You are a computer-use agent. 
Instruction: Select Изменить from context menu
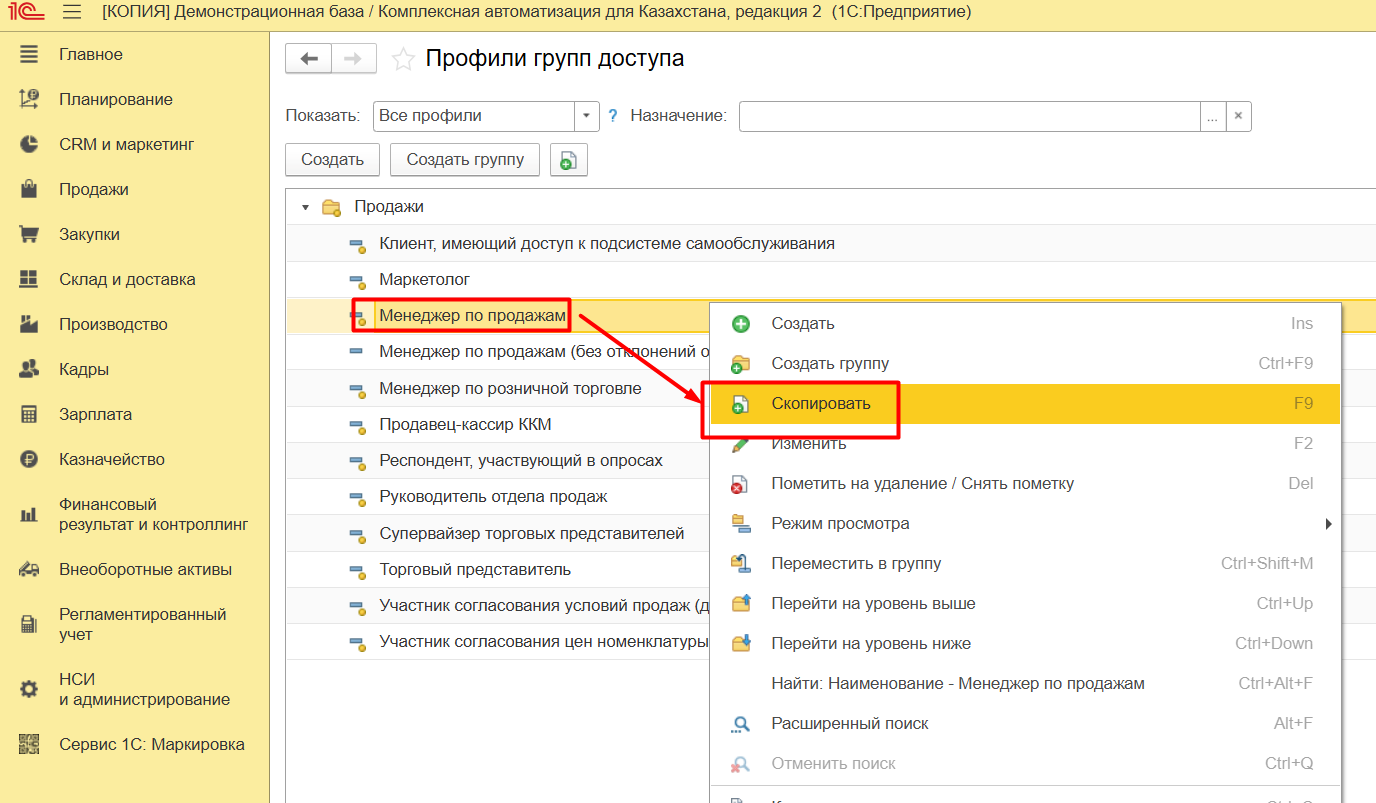(808, 443)
